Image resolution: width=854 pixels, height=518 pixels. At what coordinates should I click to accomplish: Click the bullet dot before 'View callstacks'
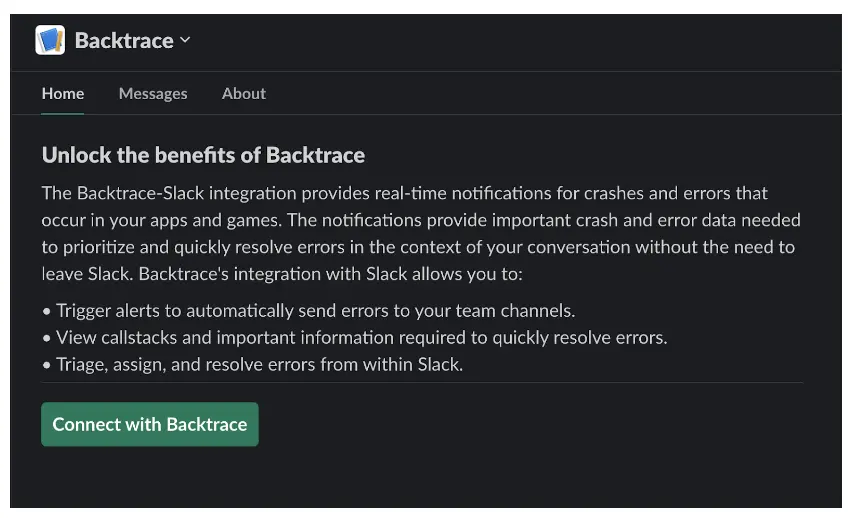point(46,338)
